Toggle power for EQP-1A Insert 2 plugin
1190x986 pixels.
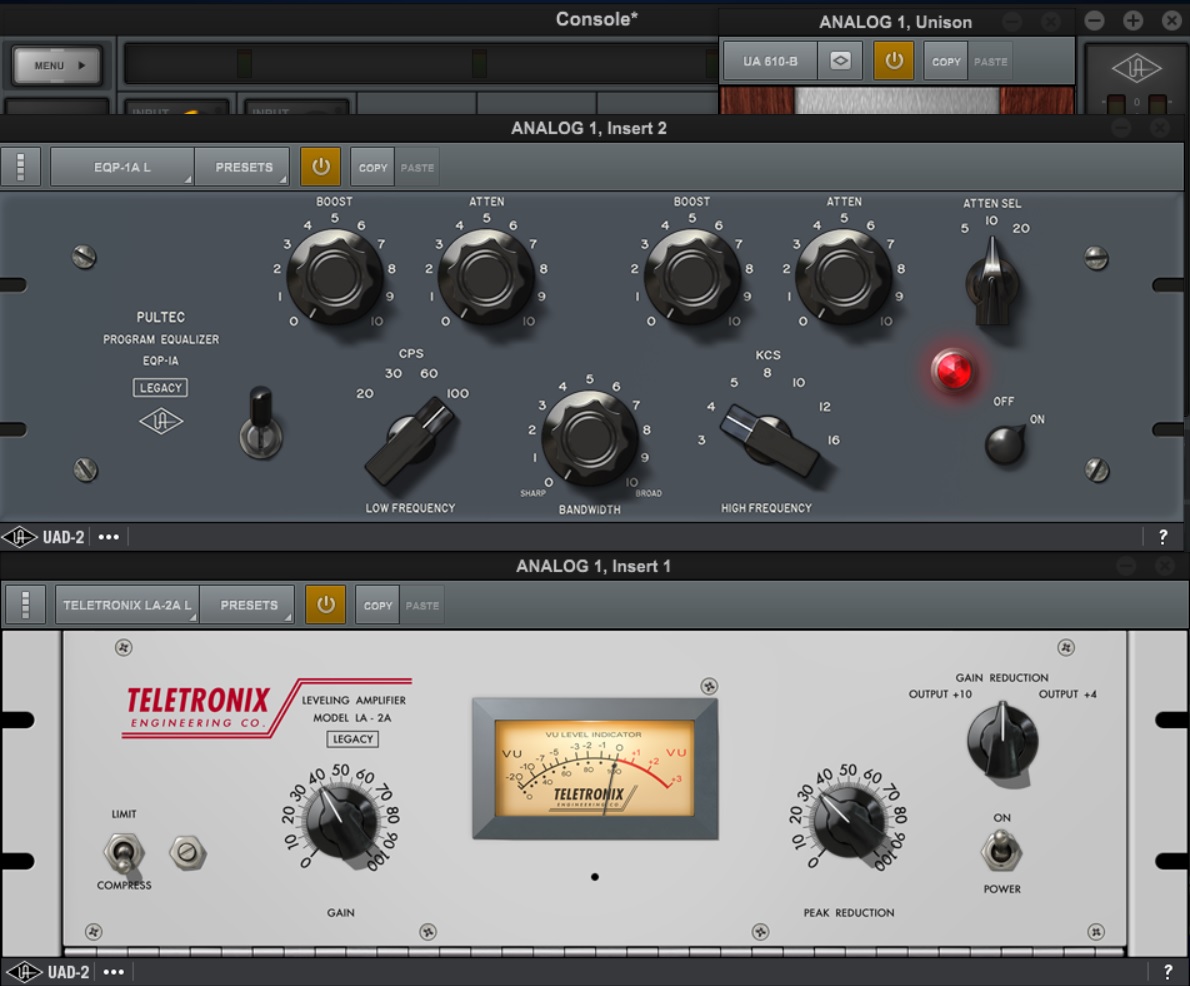(x=320, y=167)
